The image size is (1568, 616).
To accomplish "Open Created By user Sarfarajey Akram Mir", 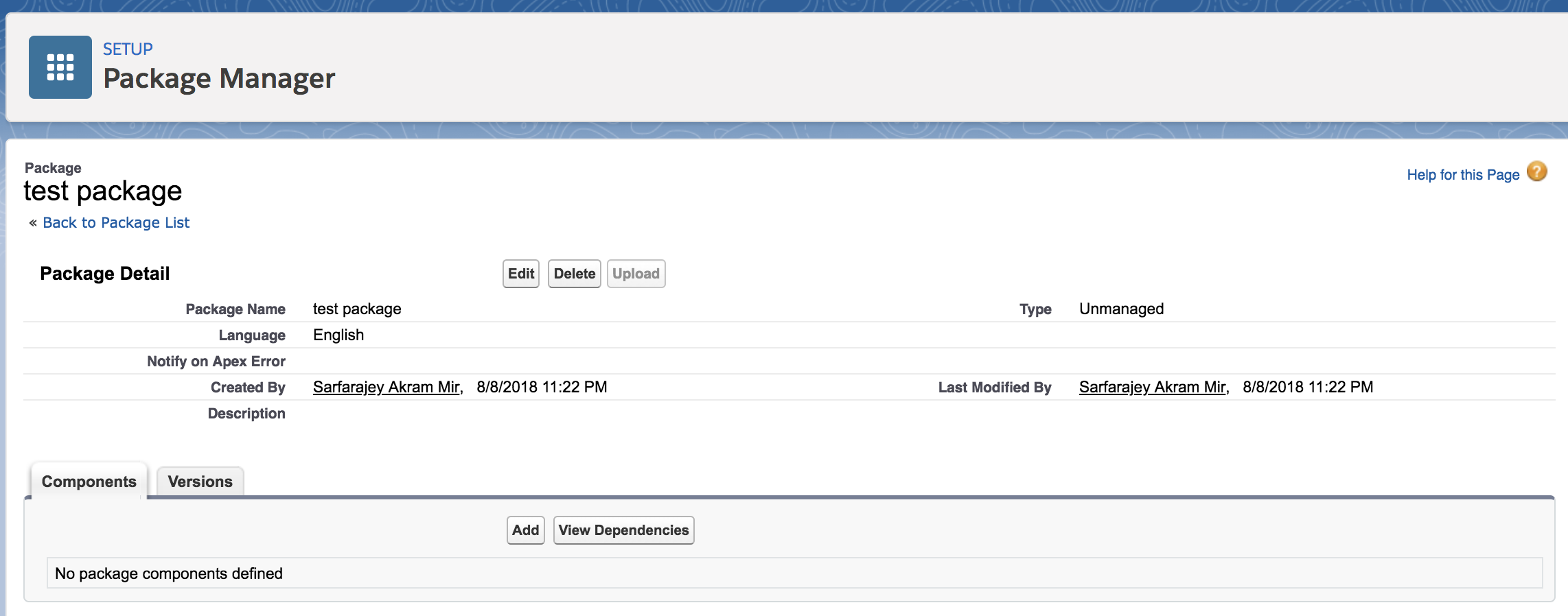I will 387,387.
